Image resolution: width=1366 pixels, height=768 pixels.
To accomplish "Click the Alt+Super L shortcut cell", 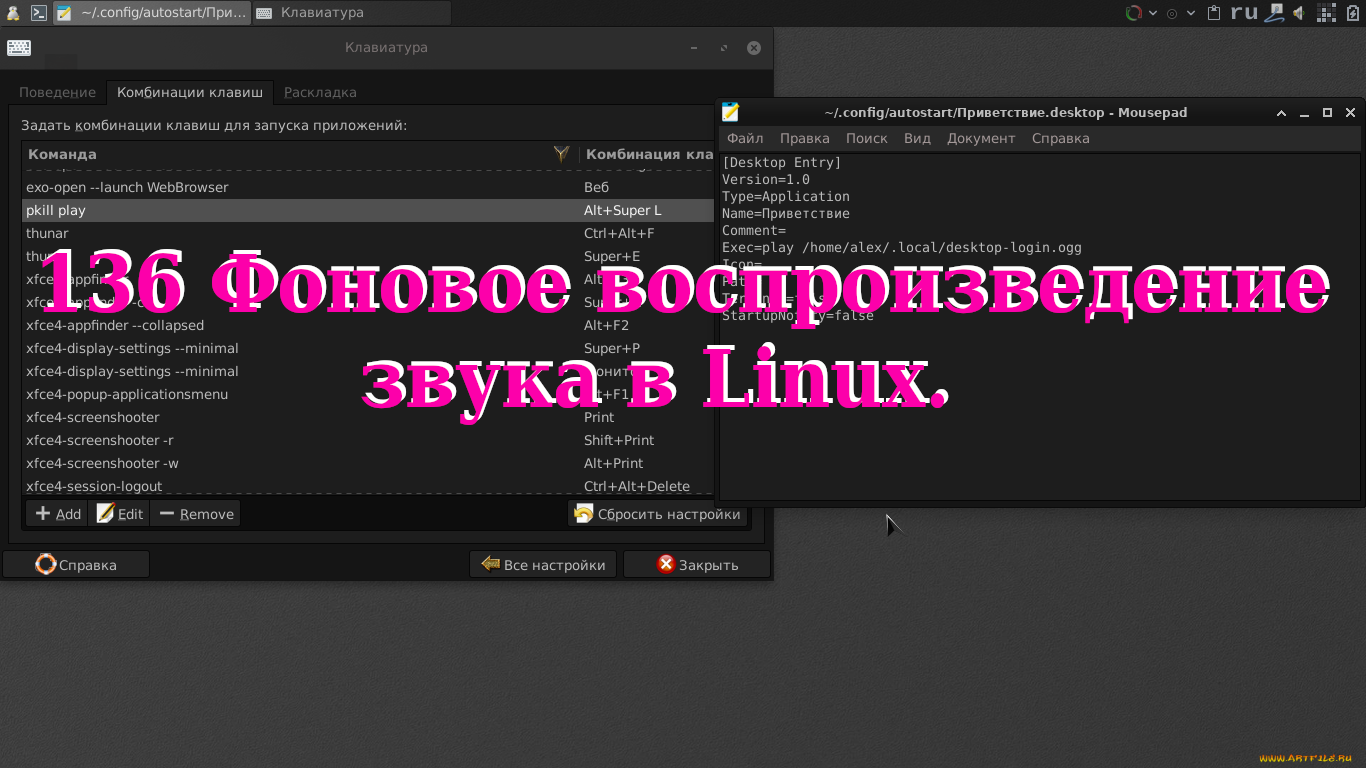I will (623, 210).
